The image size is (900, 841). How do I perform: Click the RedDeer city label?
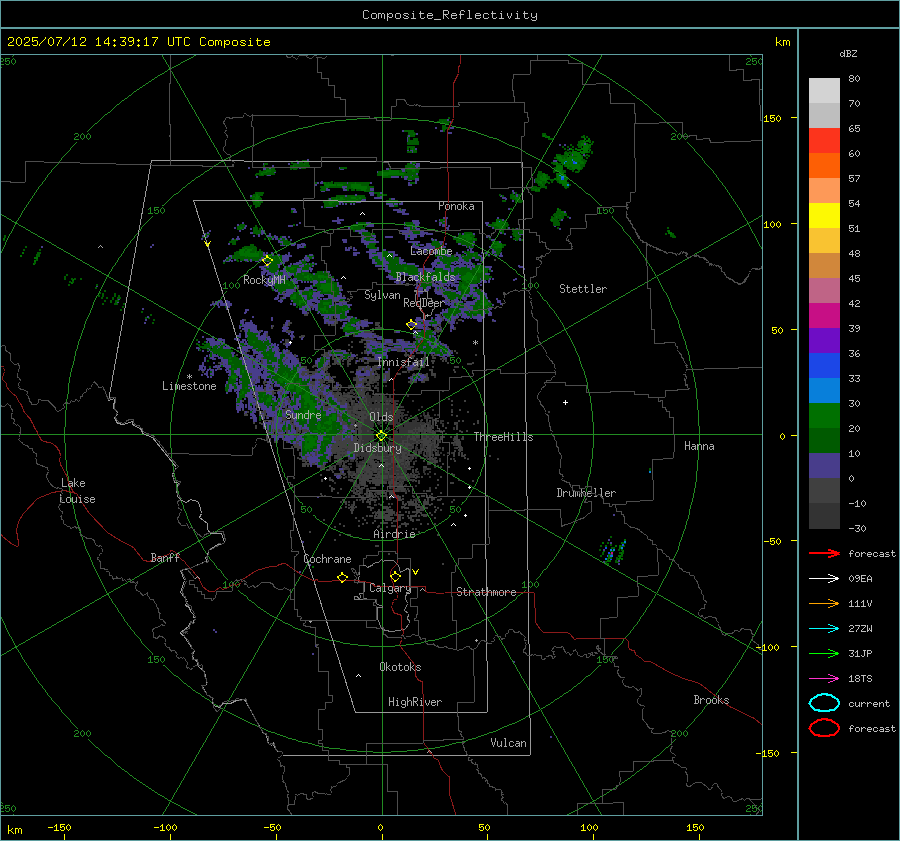pyautogui.click(x=424, y=303)
